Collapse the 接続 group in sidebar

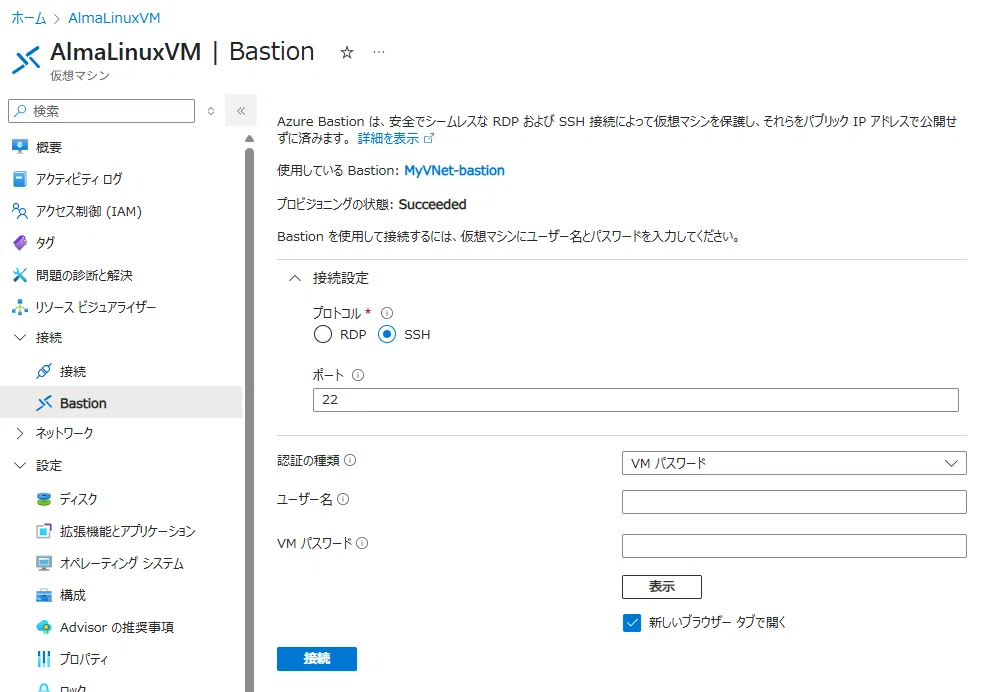(20, 337)
